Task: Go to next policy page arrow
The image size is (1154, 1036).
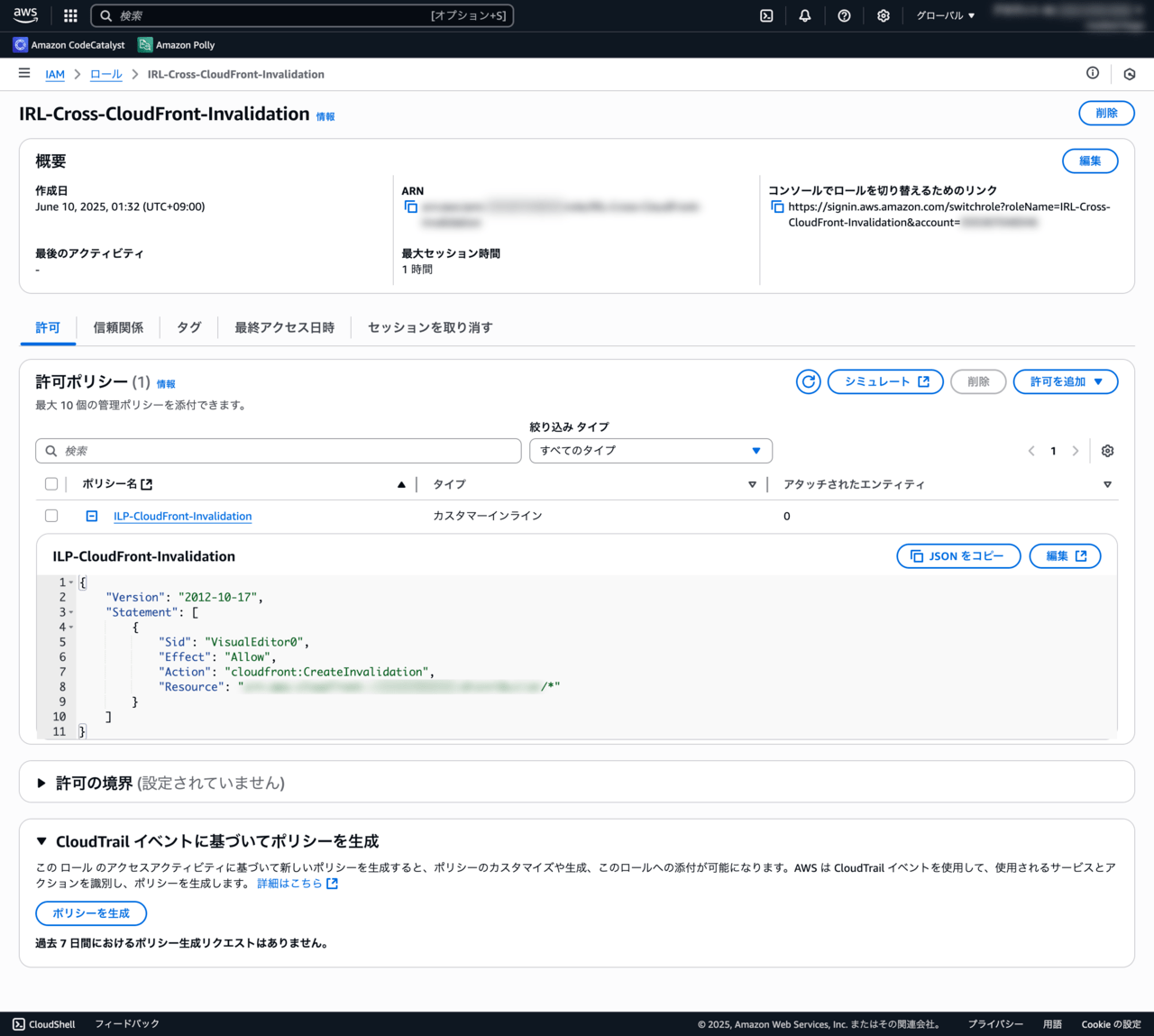Action: pos(1075,451)
